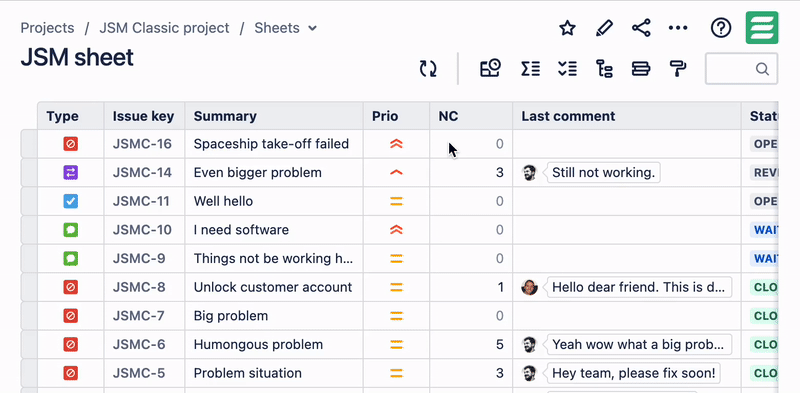
Task: Click the green JXL app logo
Action: point(762,28)
